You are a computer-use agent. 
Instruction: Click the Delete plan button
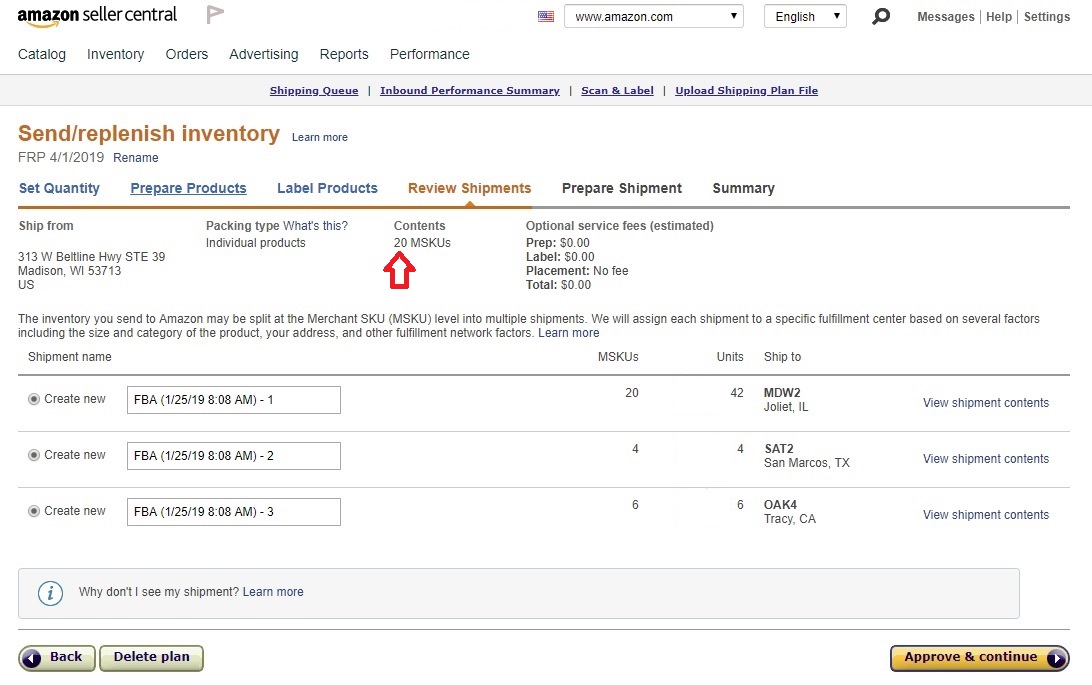point(151,657)
